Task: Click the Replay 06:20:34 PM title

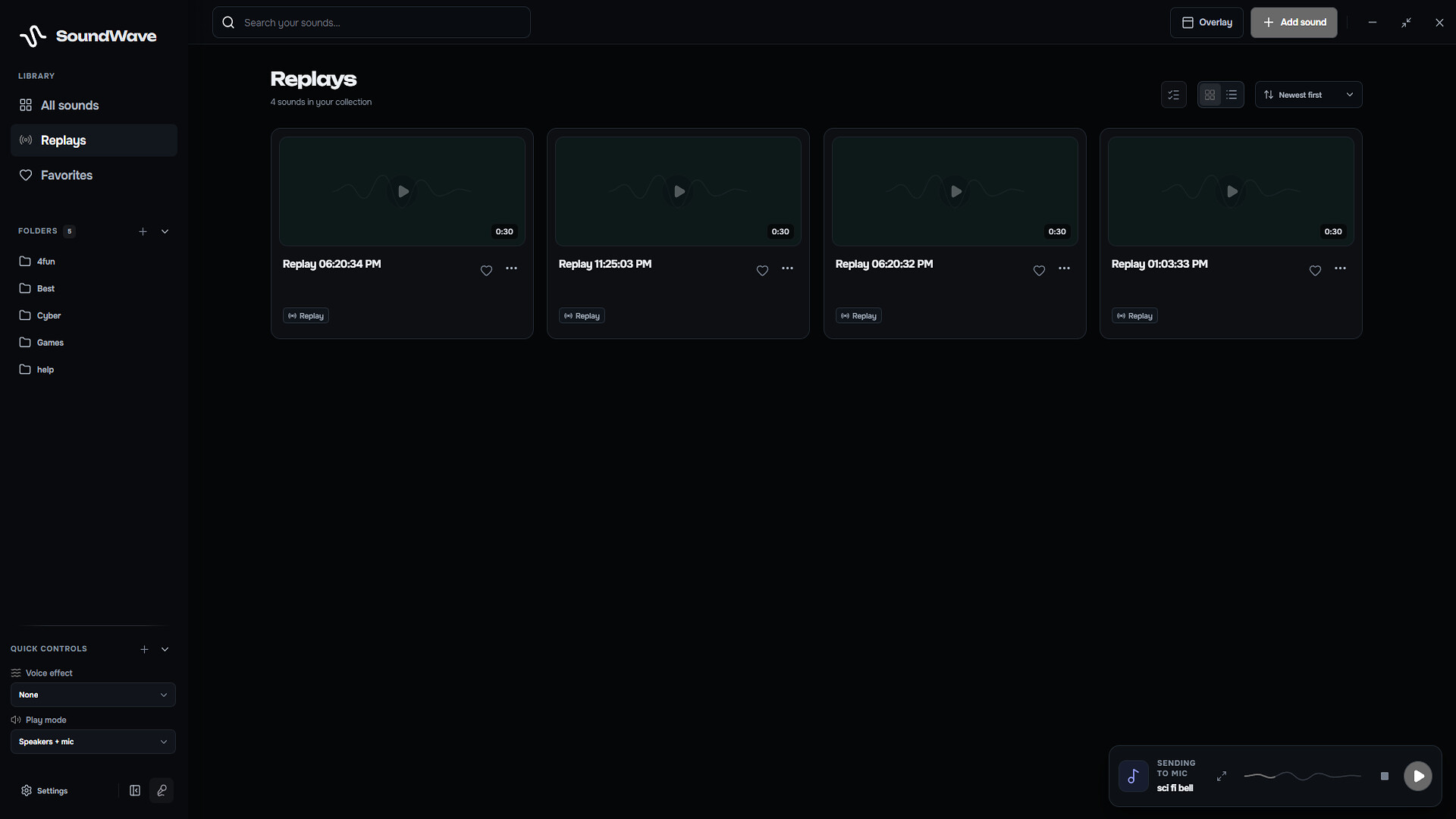Action: click(x=332, y=264)
